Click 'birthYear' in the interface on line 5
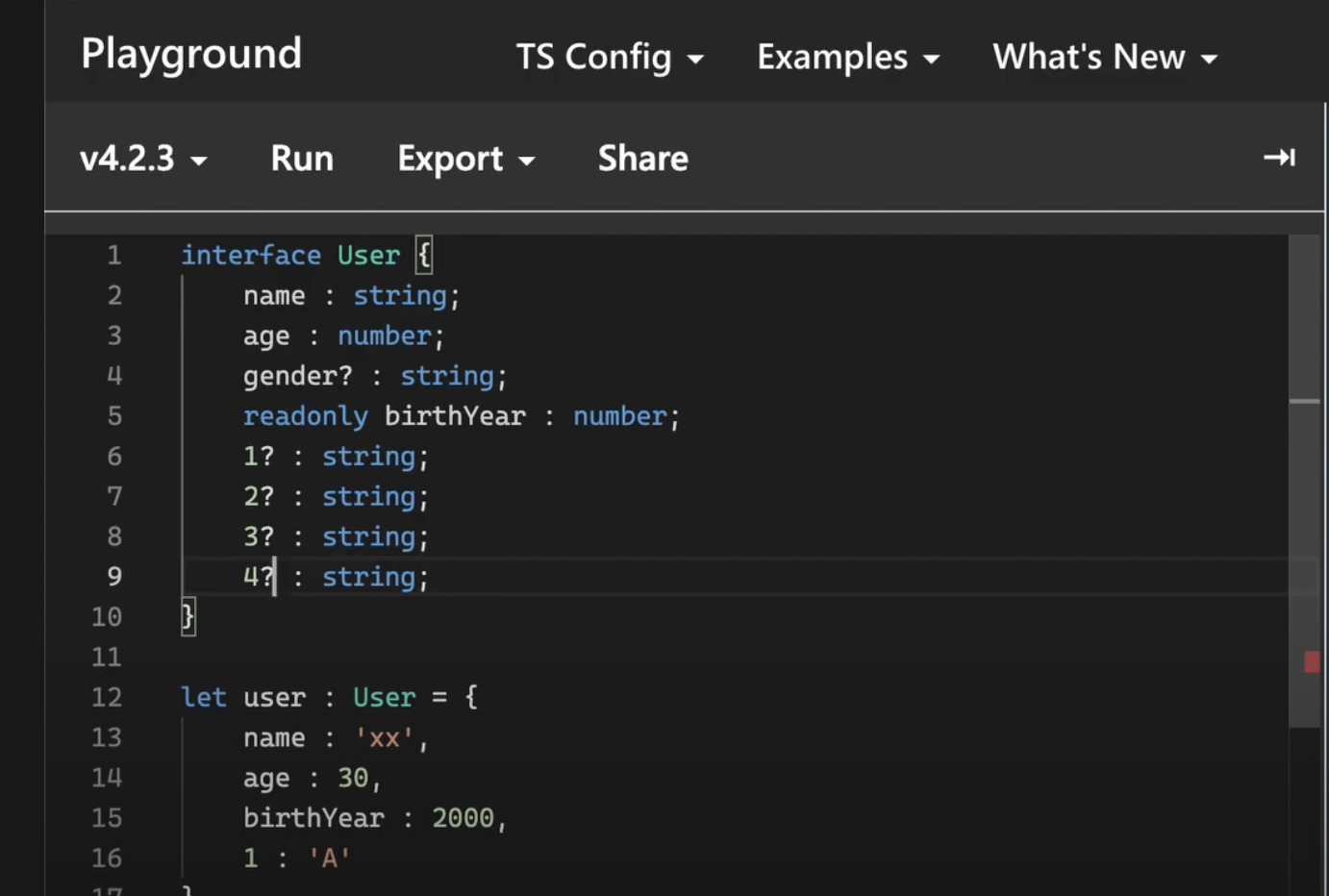 (x=455, y=416)
